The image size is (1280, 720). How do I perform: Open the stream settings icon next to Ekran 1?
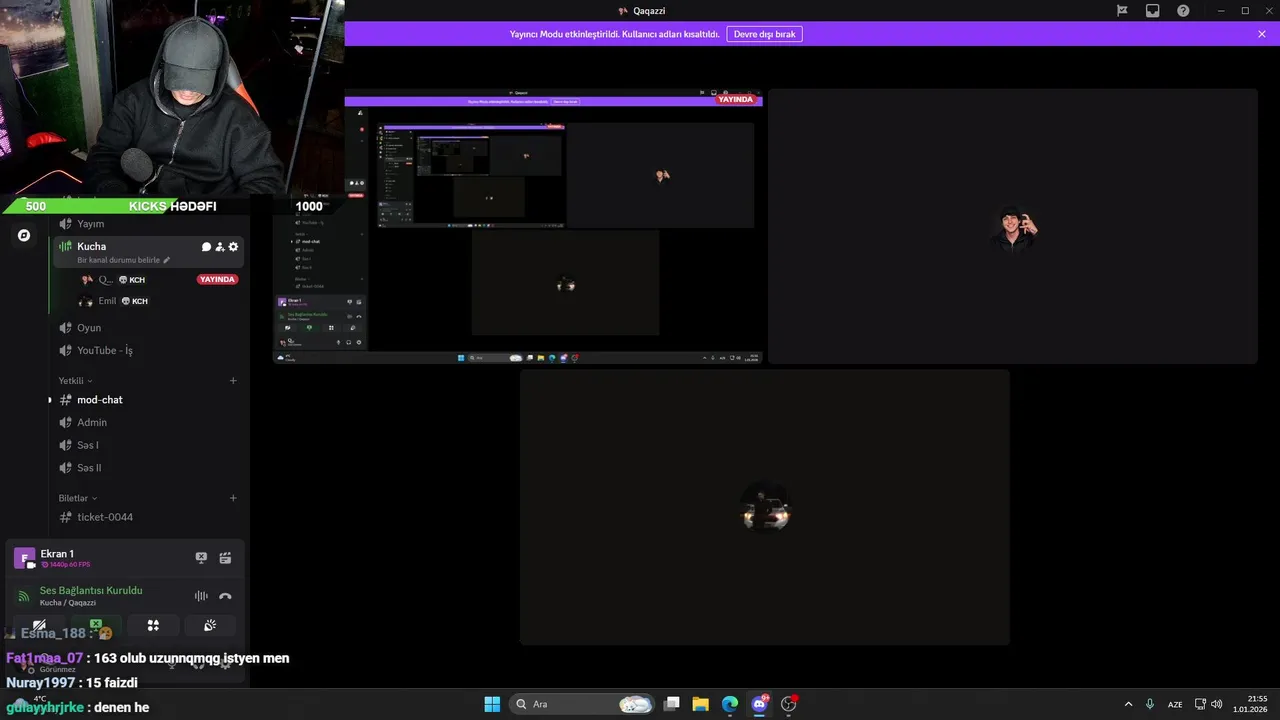[225, 558]
